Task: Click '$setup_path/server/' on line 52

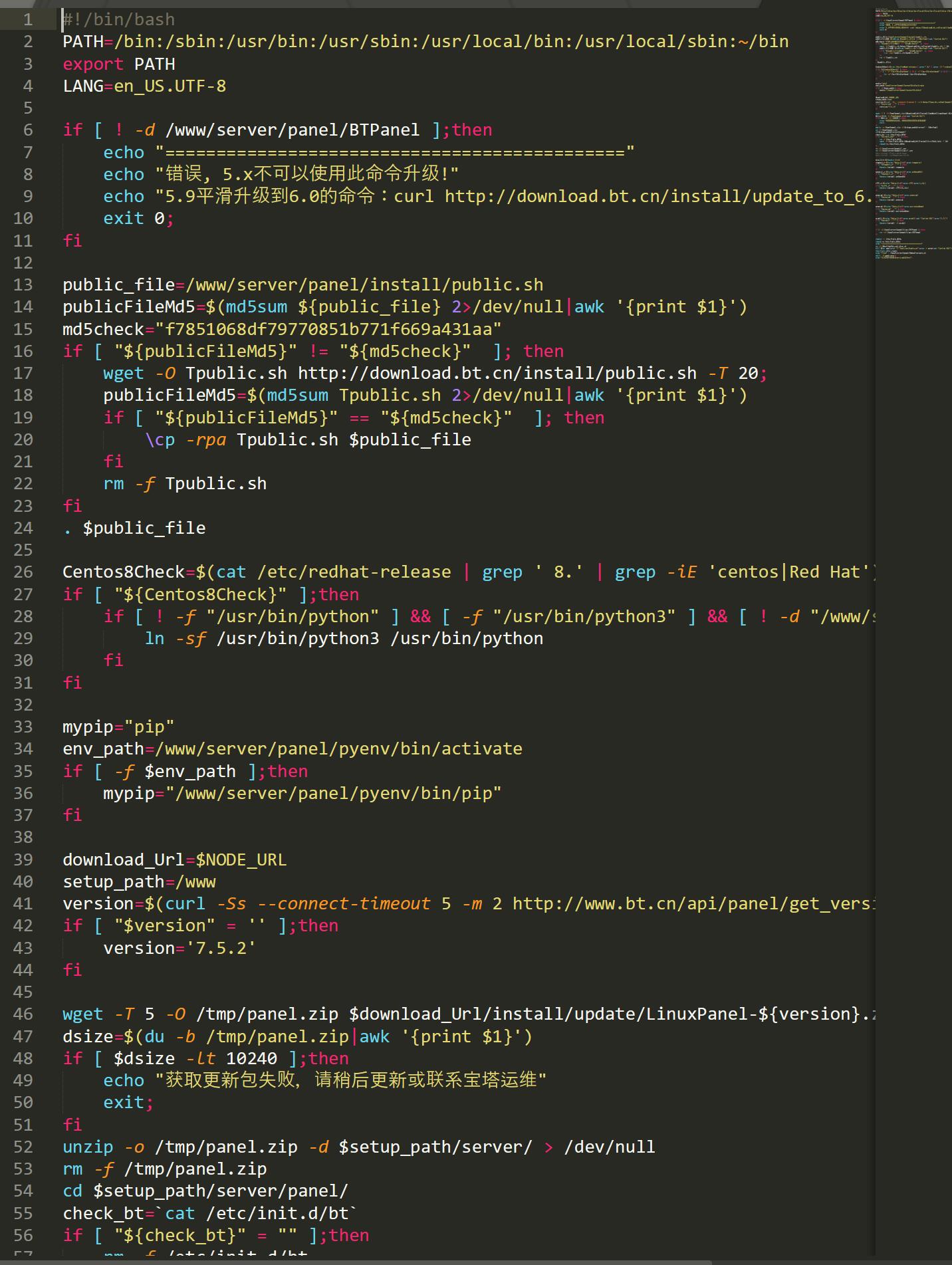Action: click(x=435, y=1147)
